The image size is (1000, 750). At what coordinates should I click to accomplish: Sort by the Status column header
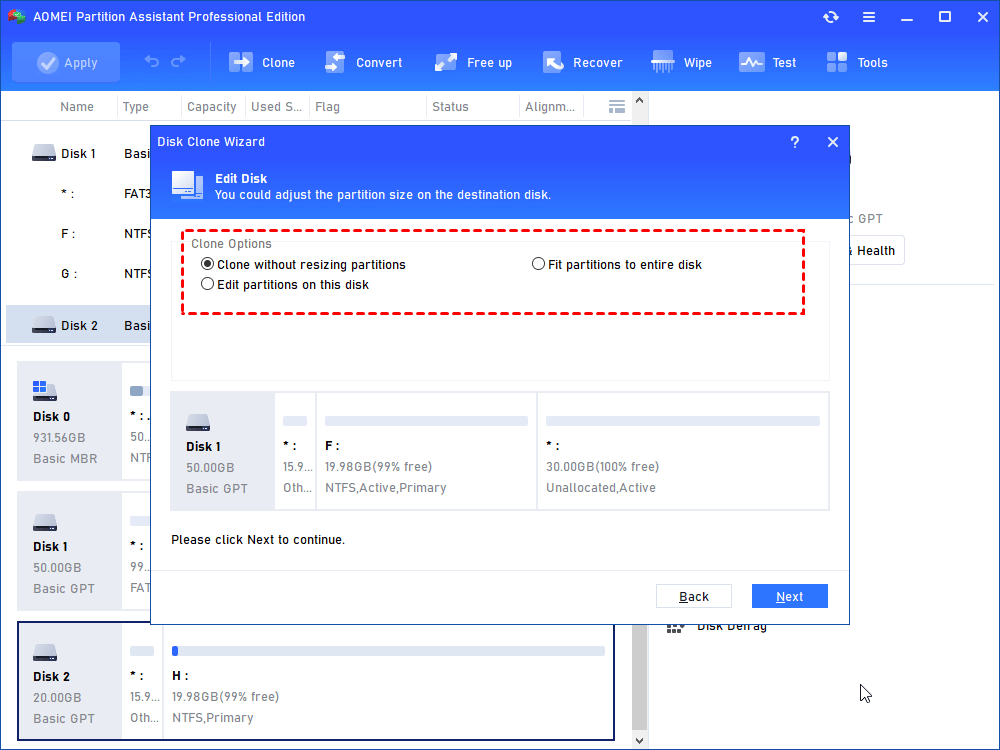[450, 107]
